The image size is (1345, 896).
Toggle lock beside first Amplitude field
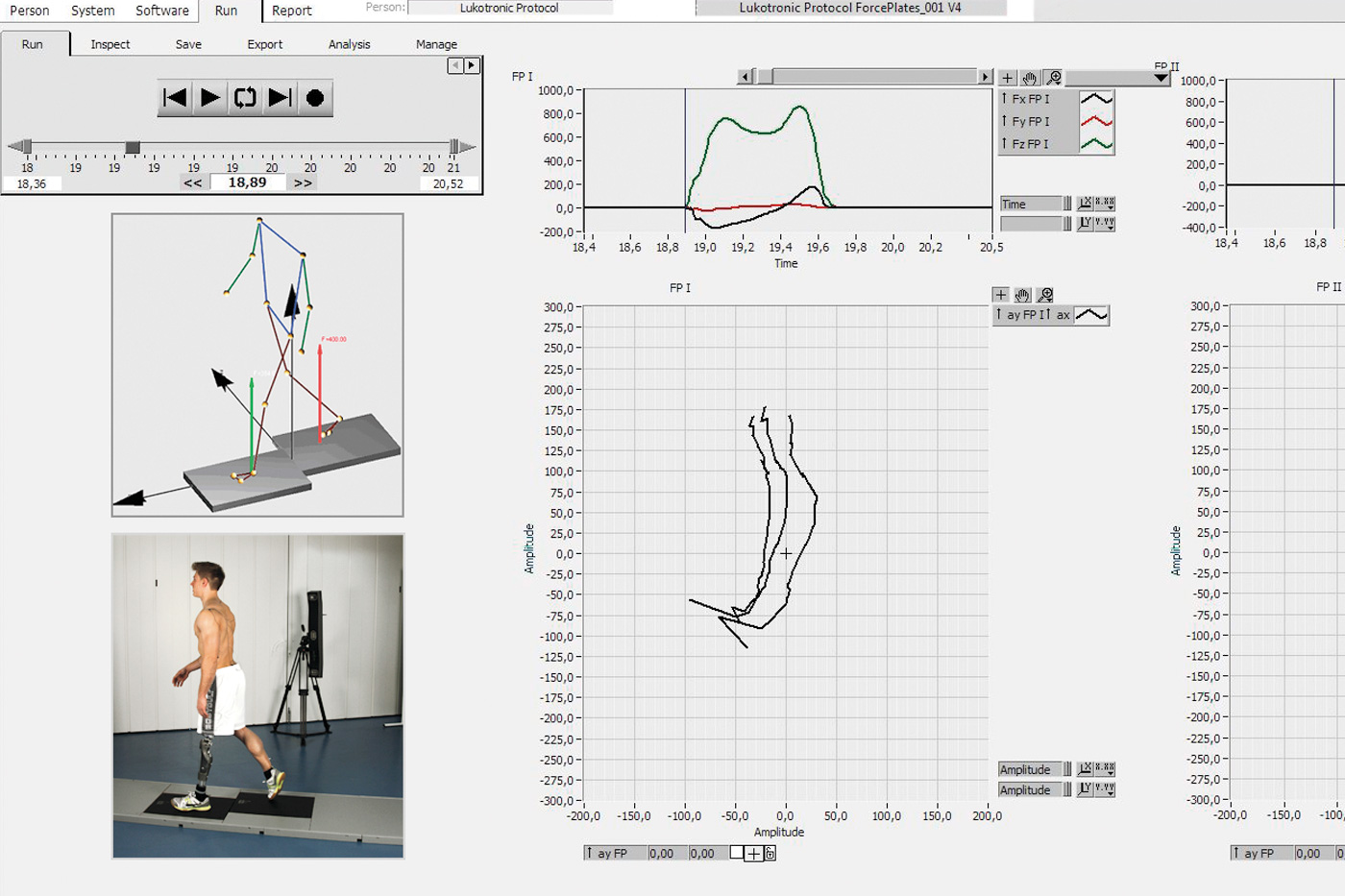tap(1067, 769)
